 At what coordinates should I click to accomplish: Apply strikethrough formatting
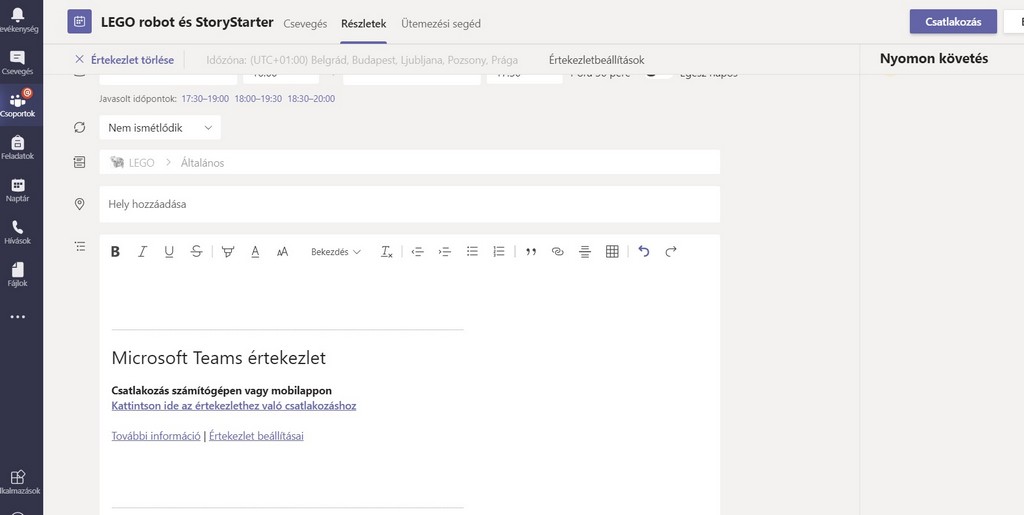point(196,251)
